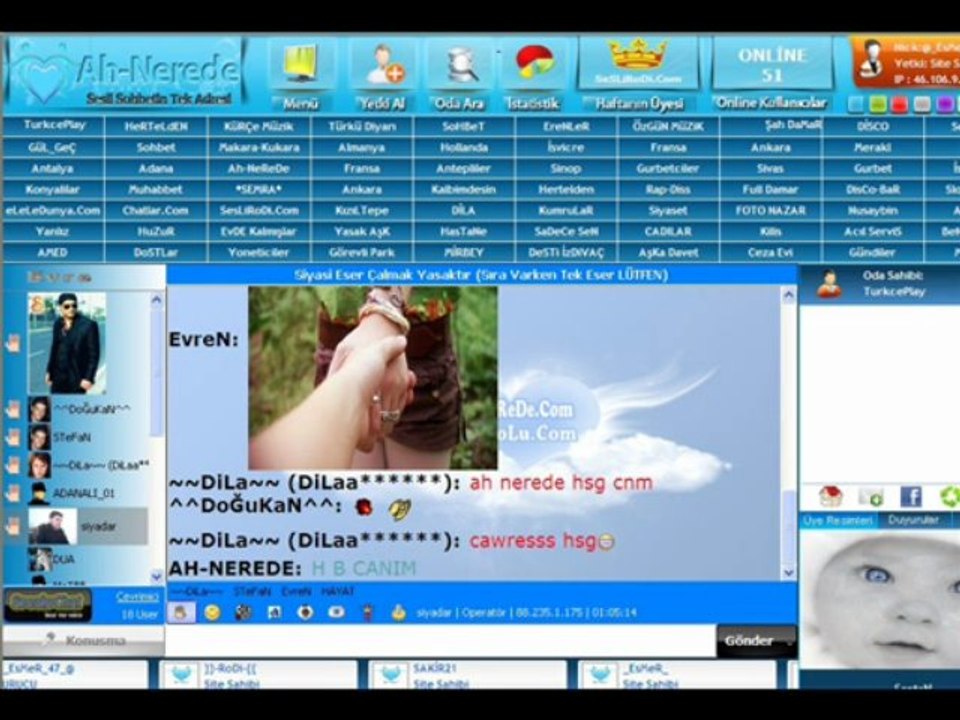Click into the chat message input field

(440, 640)
